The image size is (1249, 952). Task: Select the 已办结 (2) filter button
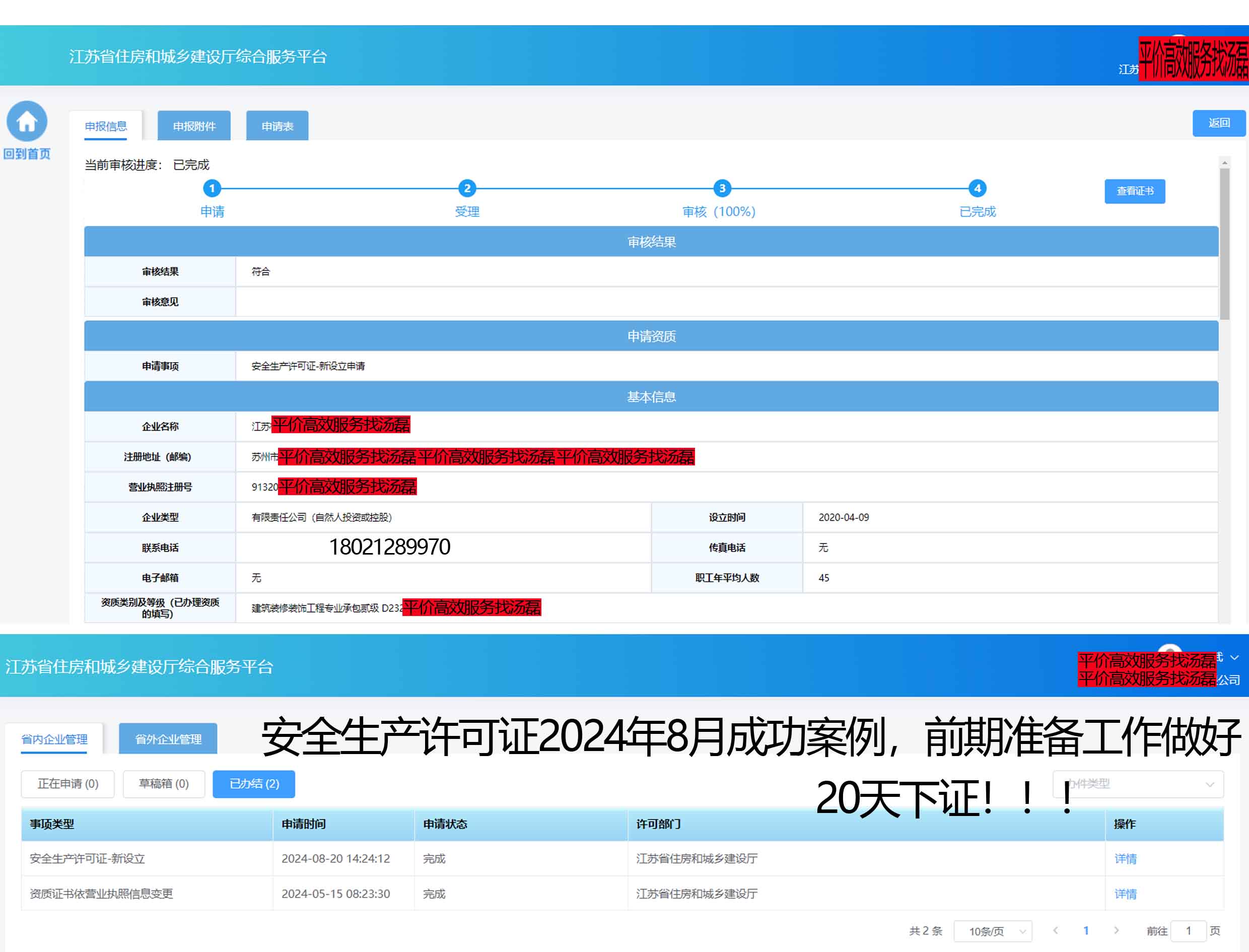coord(253,784)
